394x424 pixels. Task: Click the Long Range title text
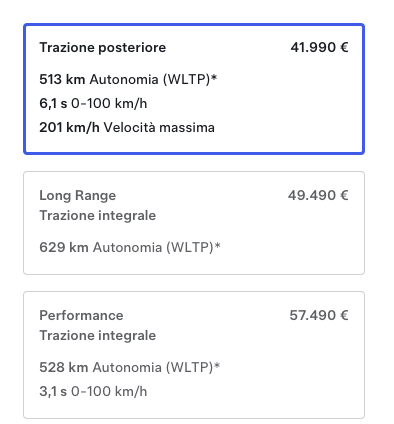pos(78,195)
